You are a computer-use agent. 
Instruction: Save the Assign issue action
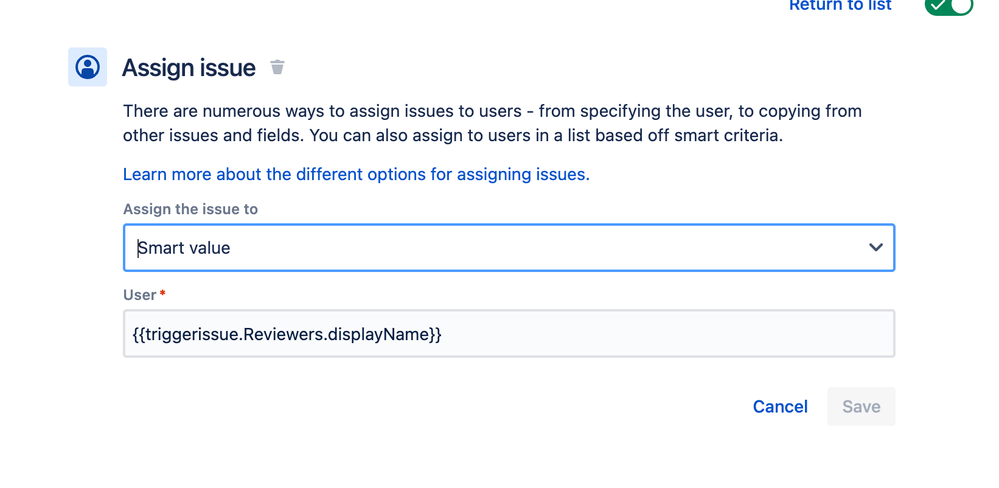(861, 406)
